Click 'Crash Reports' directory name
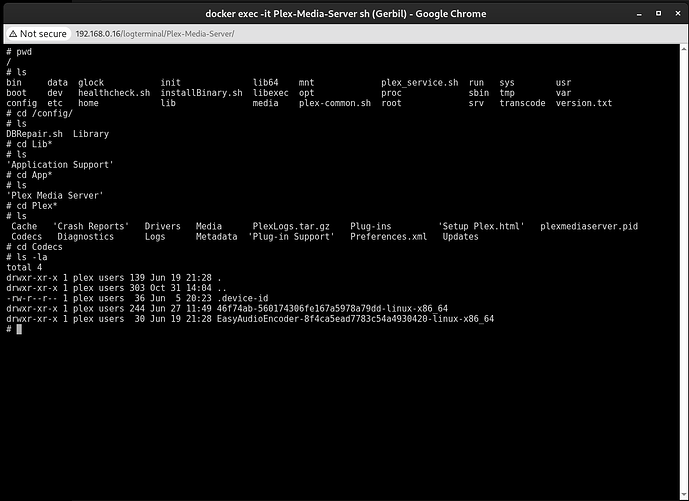This screenshot has height=501, width=689. point(91,226)
